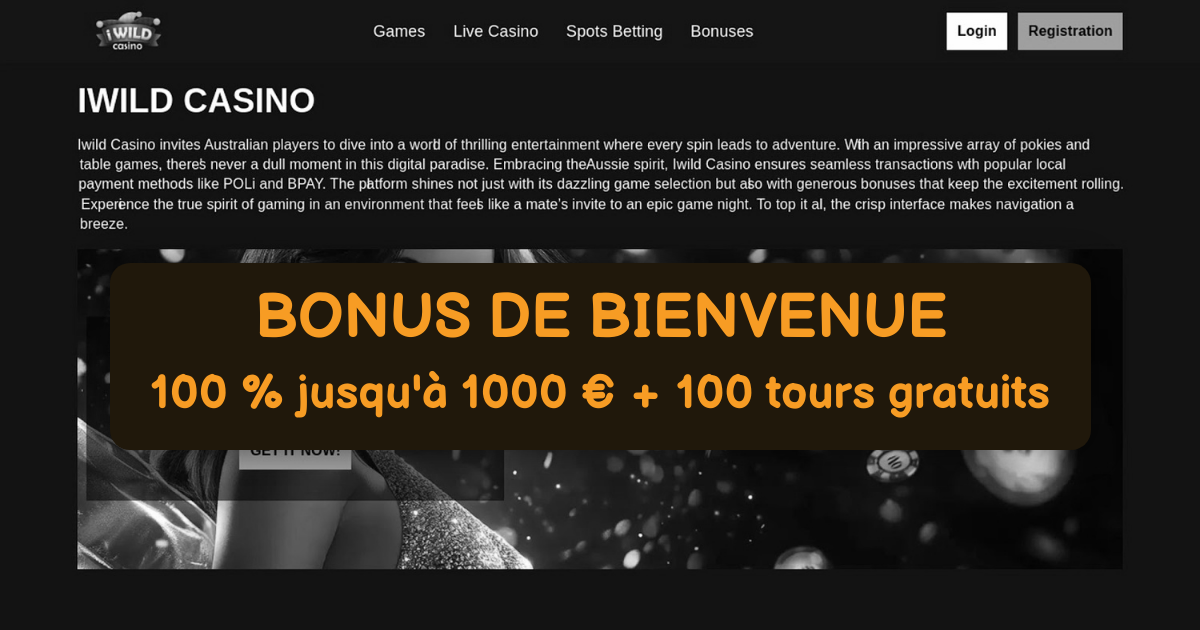The image size is (1200, 630).
Task: Open the iWild casino logo homepage
Action: pyautogui.click(x=128, y=31)
